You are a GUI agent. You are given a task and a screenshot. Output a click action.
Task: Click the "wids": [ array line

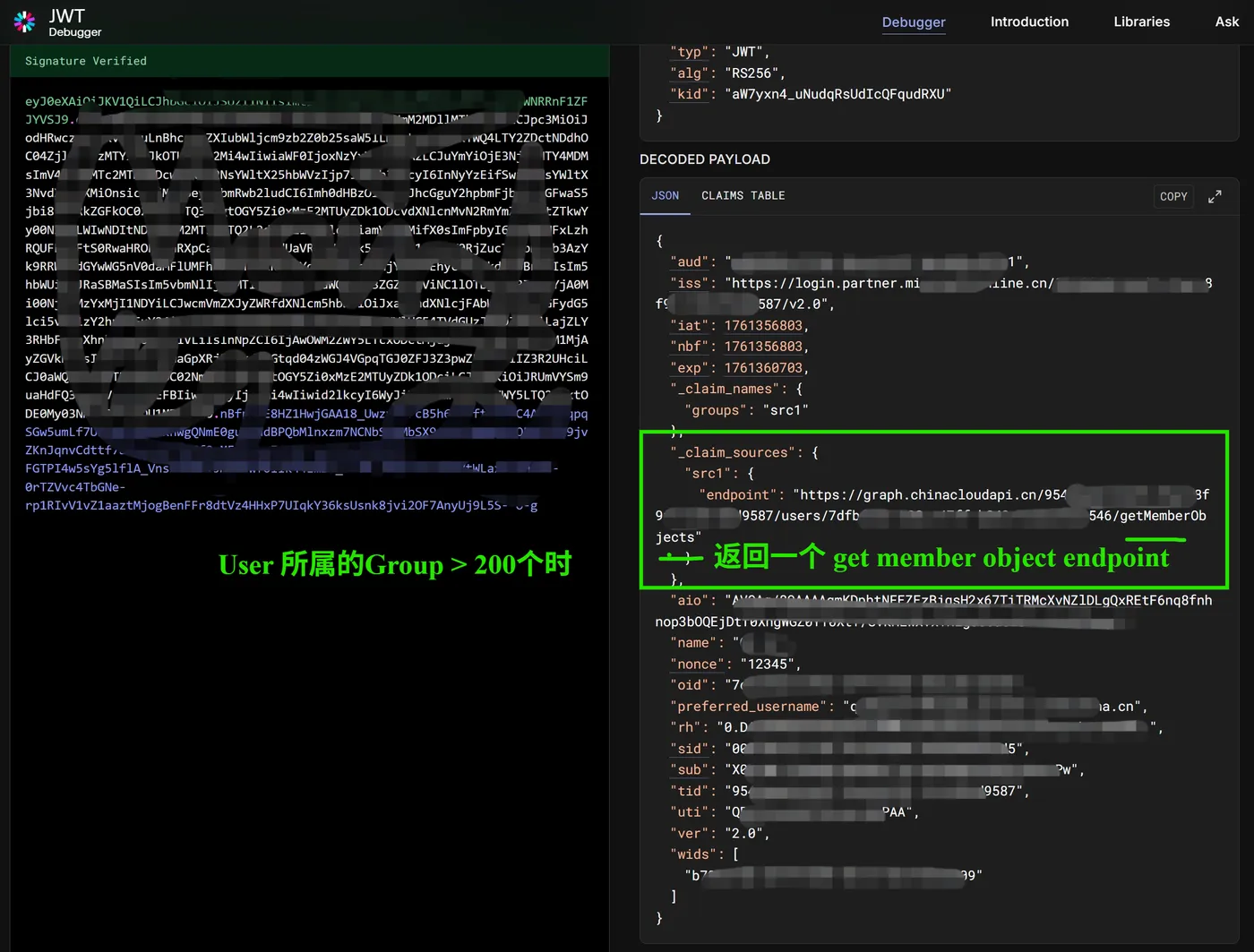coord(704,854)
